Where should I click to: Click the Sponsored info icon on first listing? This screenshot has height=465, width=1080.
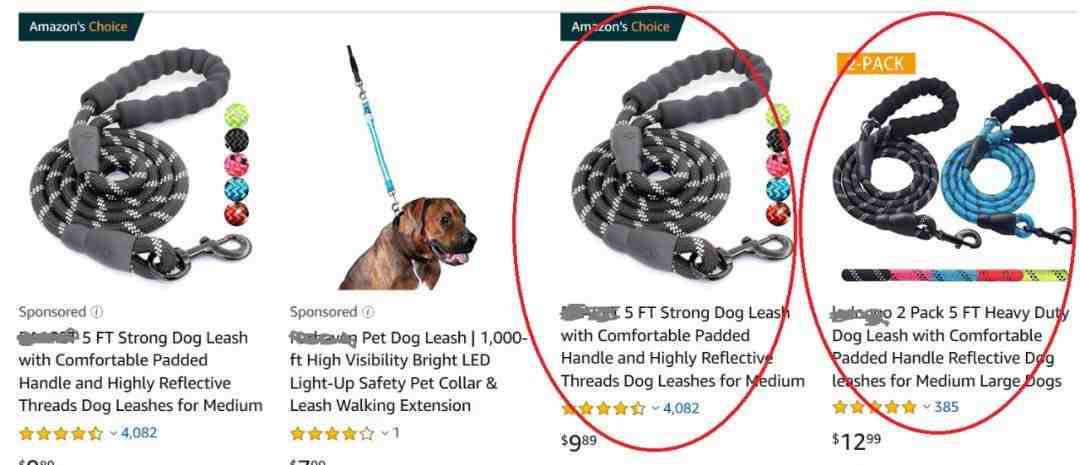click(97, 312)
